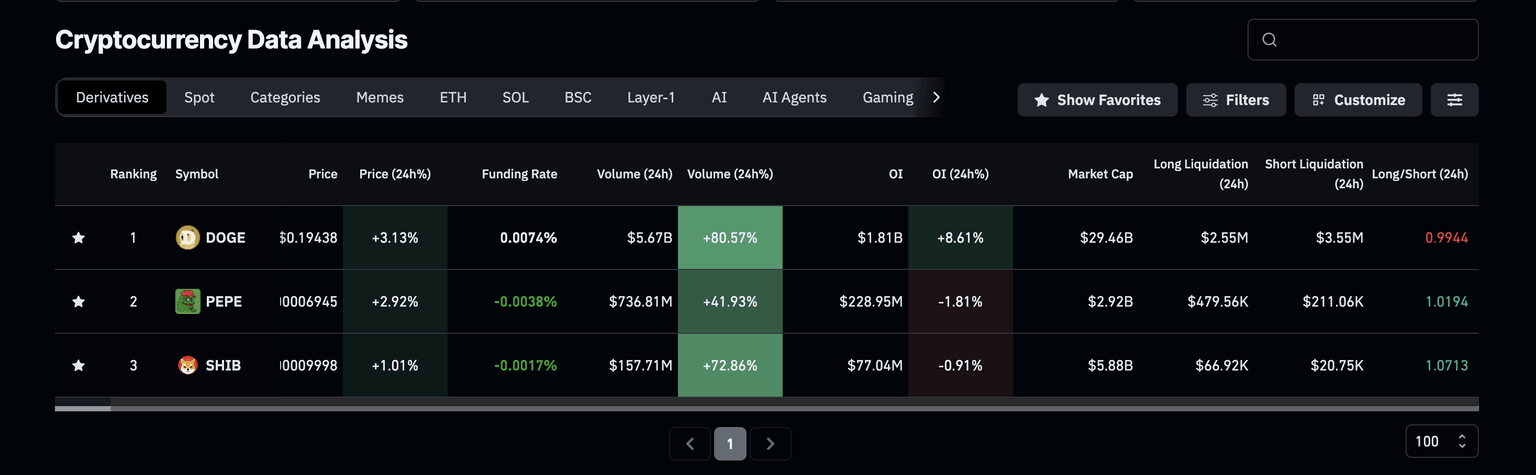This screenshot has width=1536, height=475.
Task: Click the DOGE coin logo icon
Action: coord(187,238)
